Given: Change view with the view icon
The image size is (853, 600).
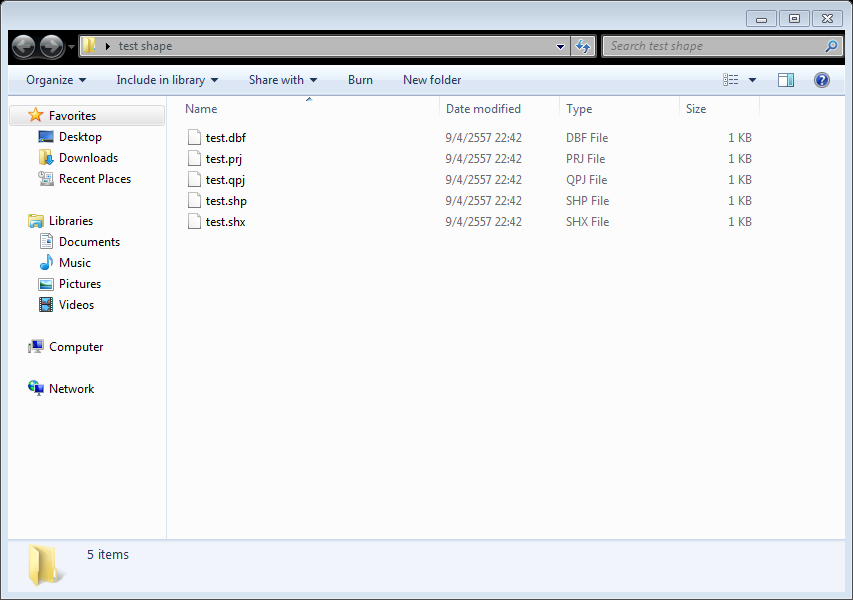Looking at the screenshot, I should click(731, 80).
